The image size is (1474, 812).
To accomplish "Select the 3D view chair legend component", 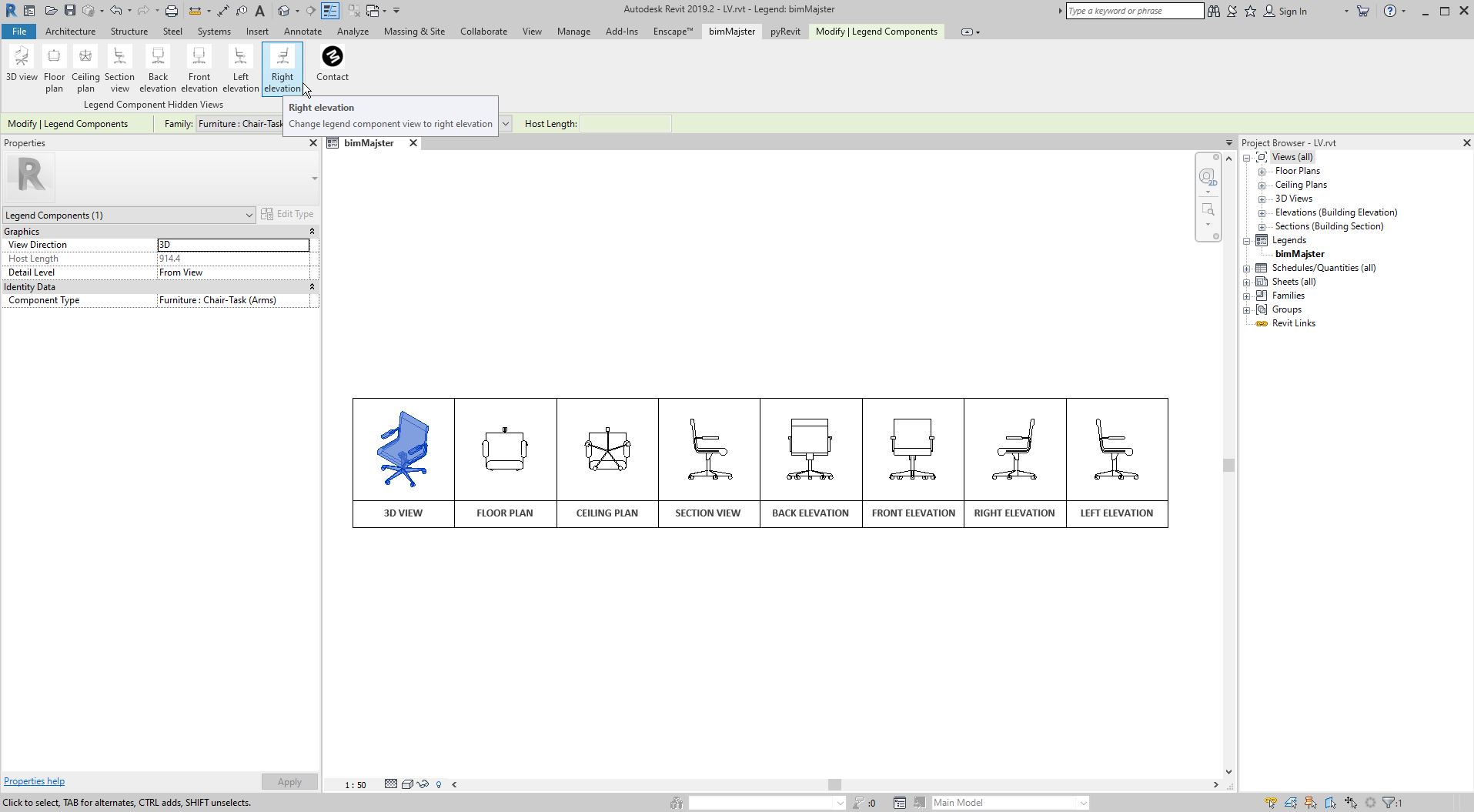I will (403, 449).
